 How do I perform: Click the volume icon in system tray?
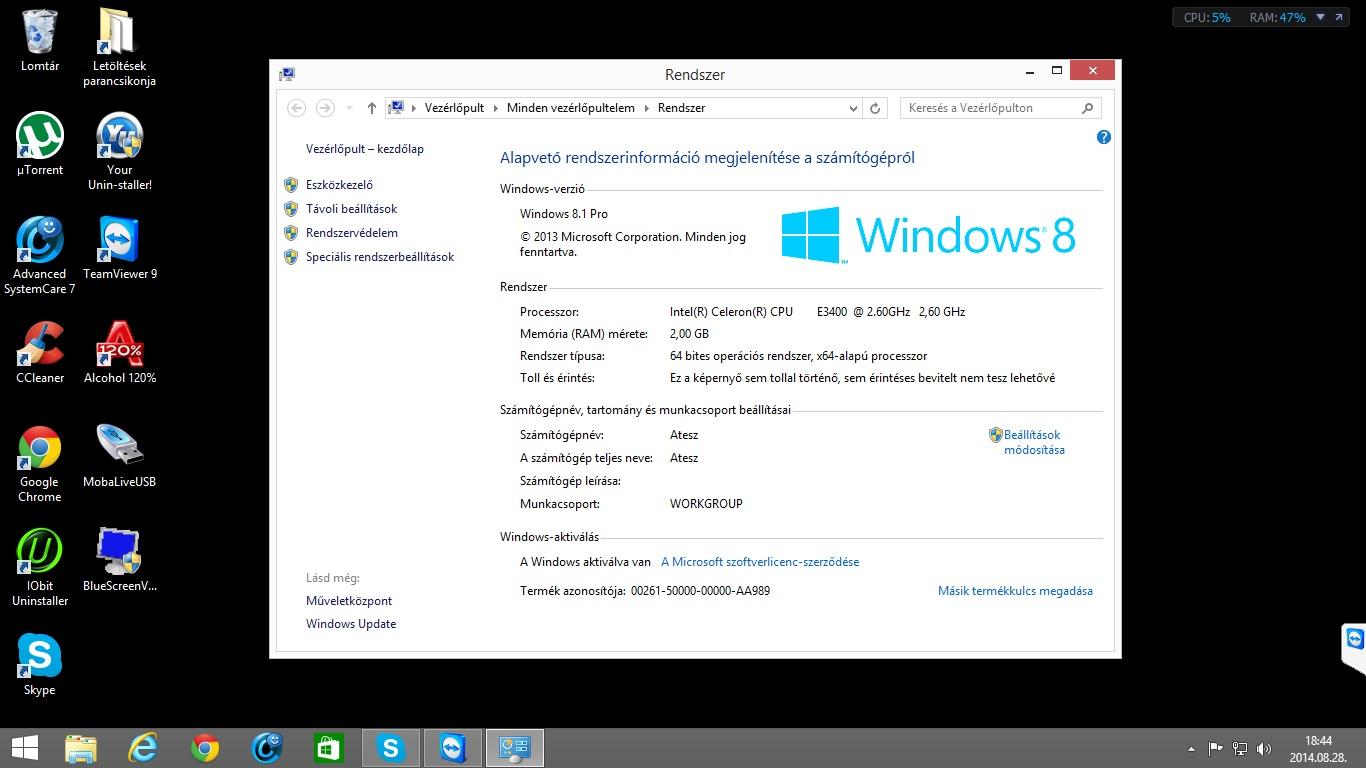[x=1263, y=748]
